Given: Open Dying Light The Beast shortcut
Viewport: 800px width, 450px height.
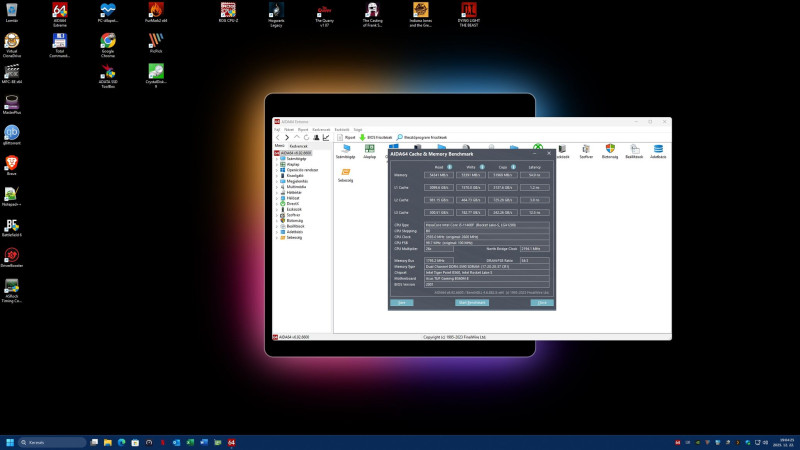Looking at the screenshot, I should click(x=468, y=14).
